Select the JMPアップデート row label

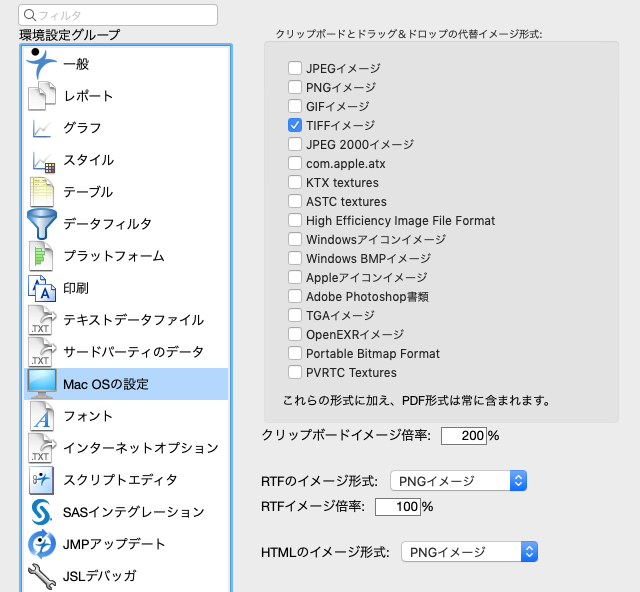click(114, 544)
